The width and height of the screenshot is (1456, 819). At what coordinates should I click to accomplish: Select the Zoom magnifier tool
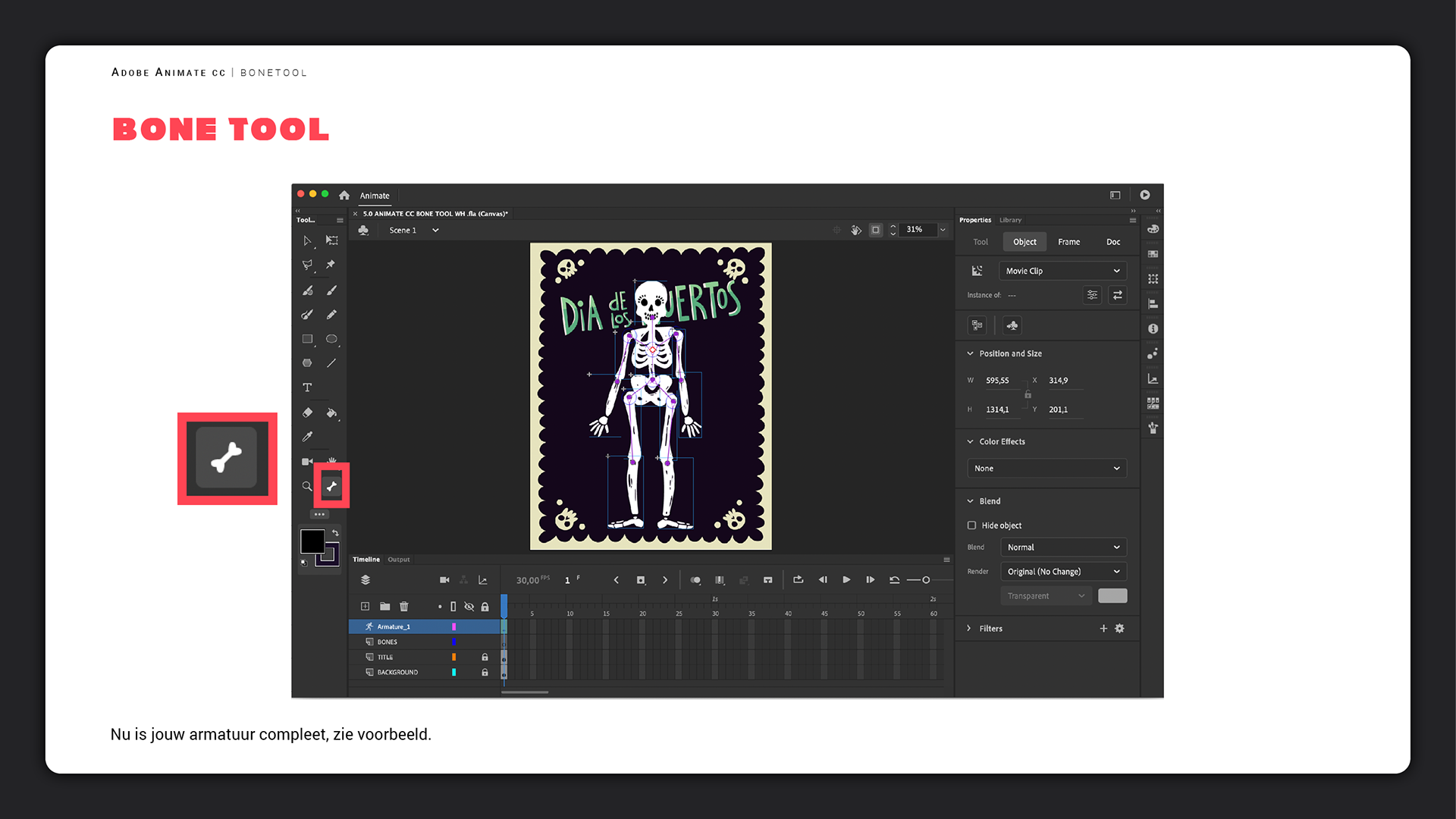click(307, 486)
